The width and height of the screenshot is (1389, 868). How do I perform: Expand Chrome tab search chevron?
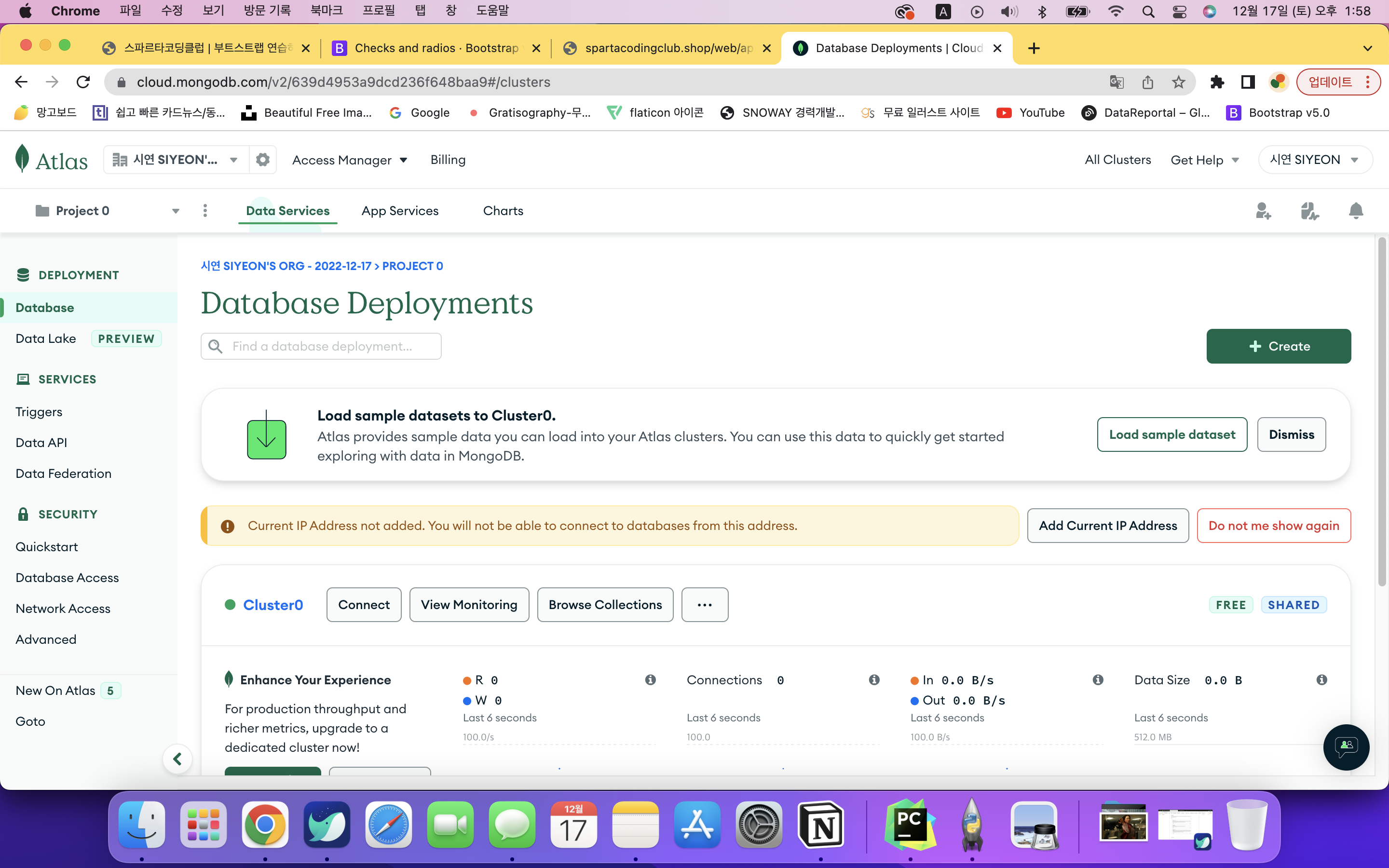[1368, 48]
